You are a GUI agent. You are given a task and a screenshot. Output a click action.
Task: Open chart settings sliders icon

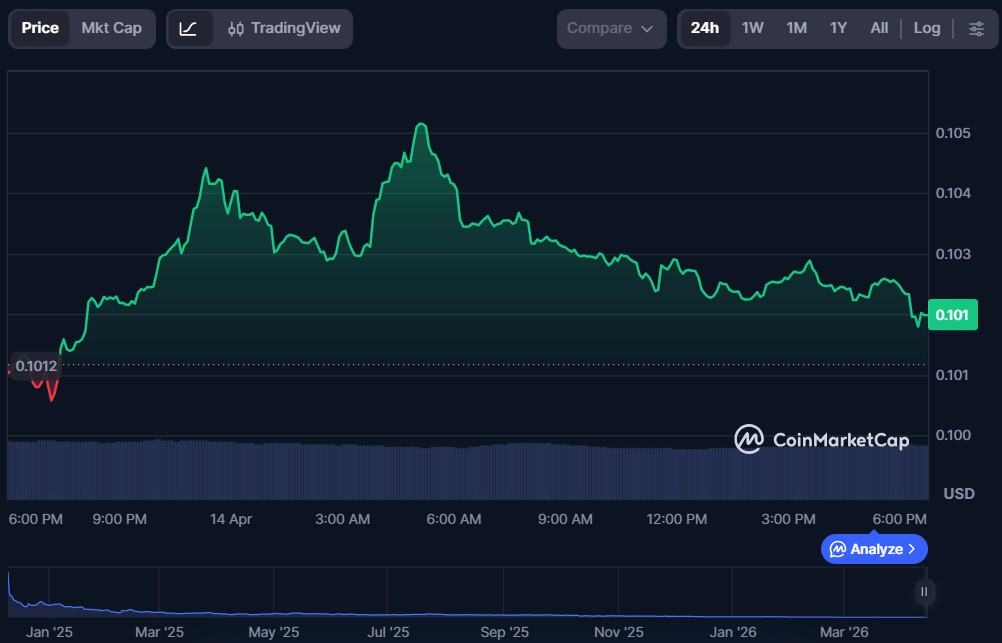(976, 28)
